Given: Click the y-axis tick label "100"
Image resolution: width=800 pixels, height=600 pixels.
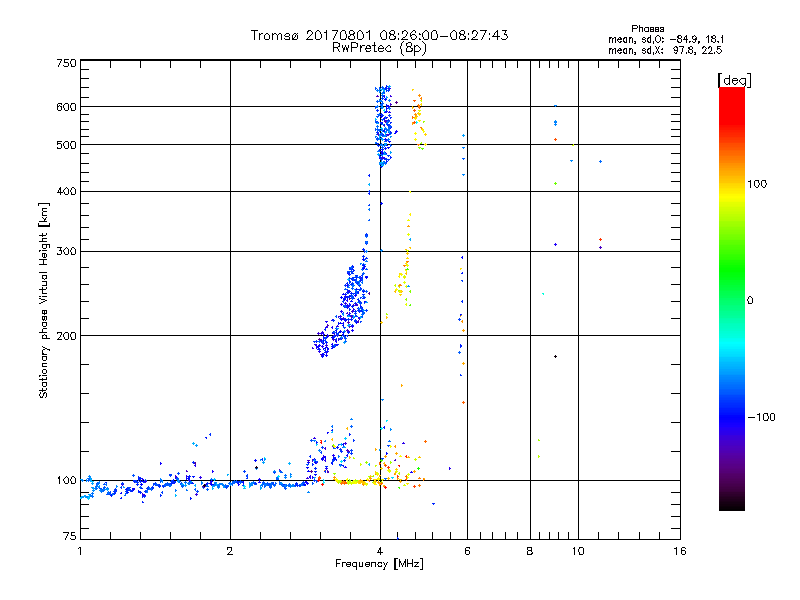Looking at the screenshot, I should [67, 481].
